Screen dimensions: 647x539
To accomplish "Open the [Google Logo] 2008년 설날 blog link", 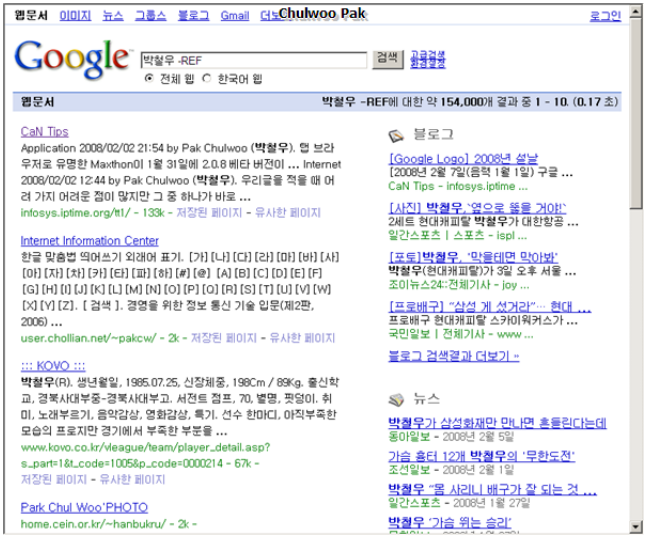I will [463, 158].
